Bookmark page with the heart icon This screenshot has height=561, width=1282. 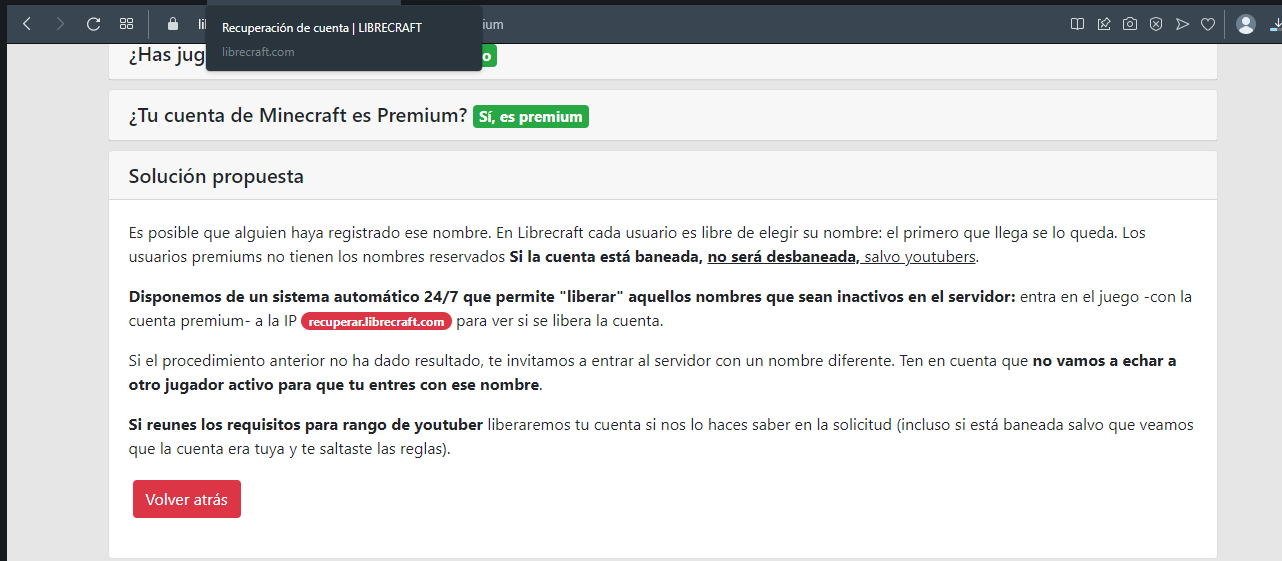click(1208, 24)
